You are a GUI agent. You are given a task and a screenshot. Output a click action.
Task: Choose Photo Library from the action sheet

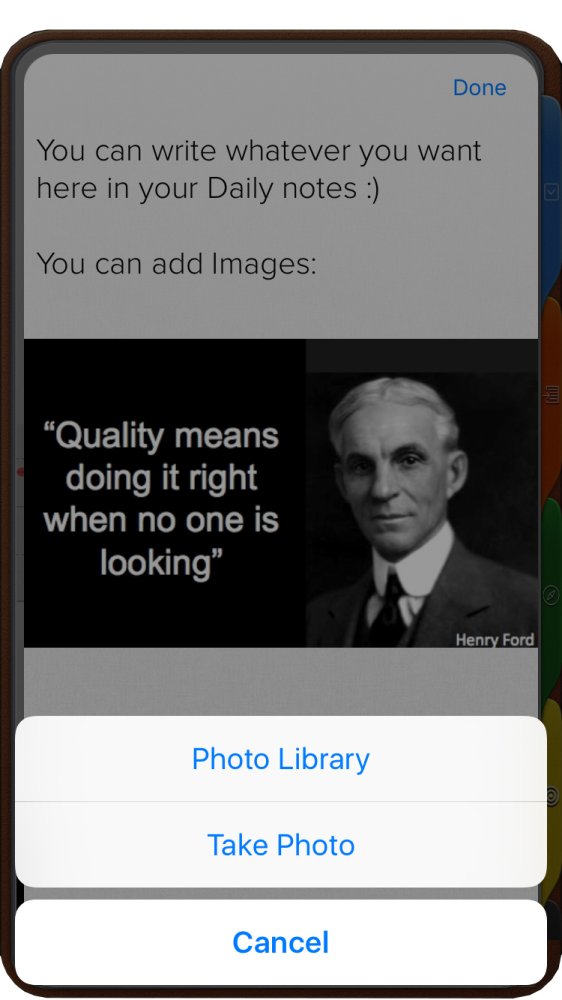[281, 759]
